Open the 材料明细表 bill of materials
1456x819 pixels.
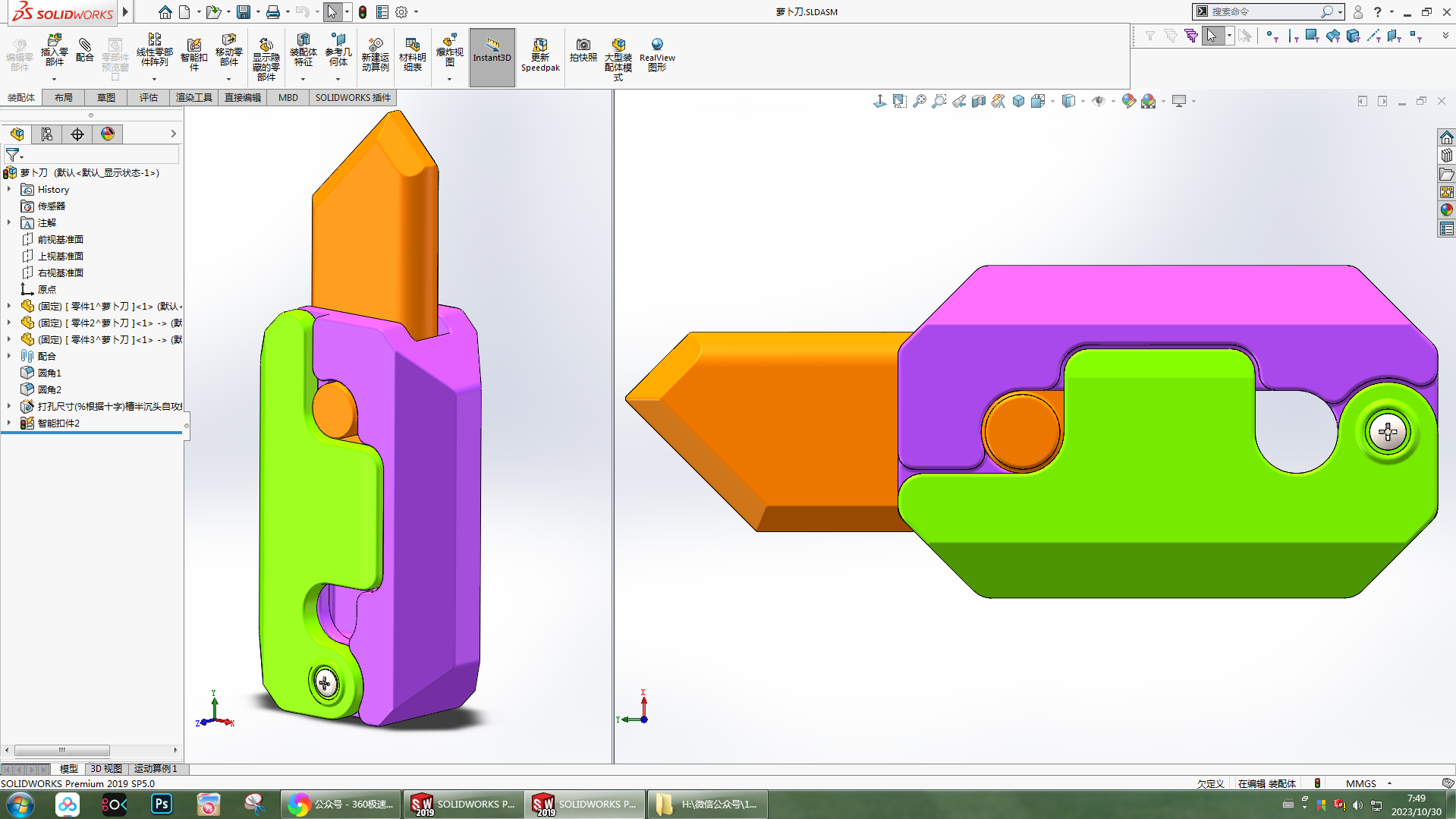[x=412, y=55]
